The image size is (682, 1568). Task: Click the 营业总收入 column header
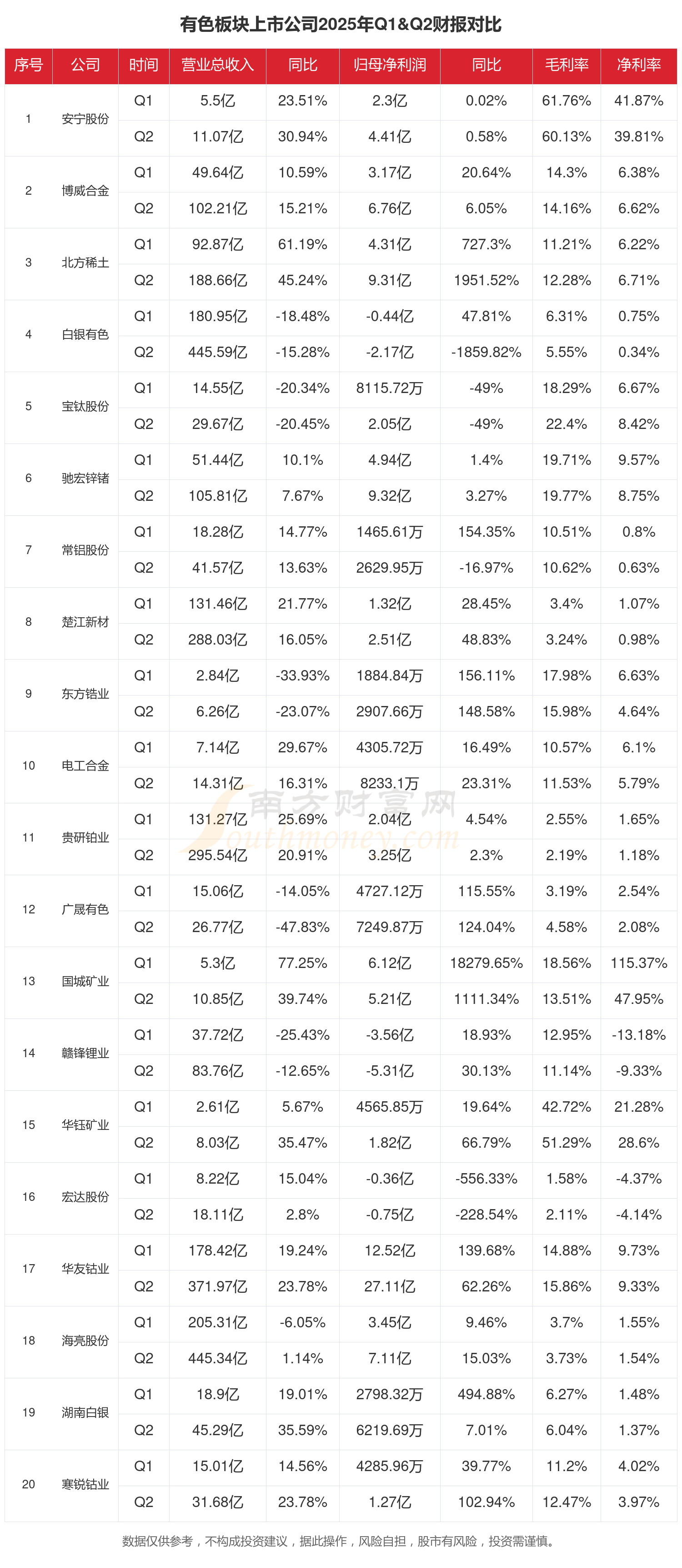217,65
